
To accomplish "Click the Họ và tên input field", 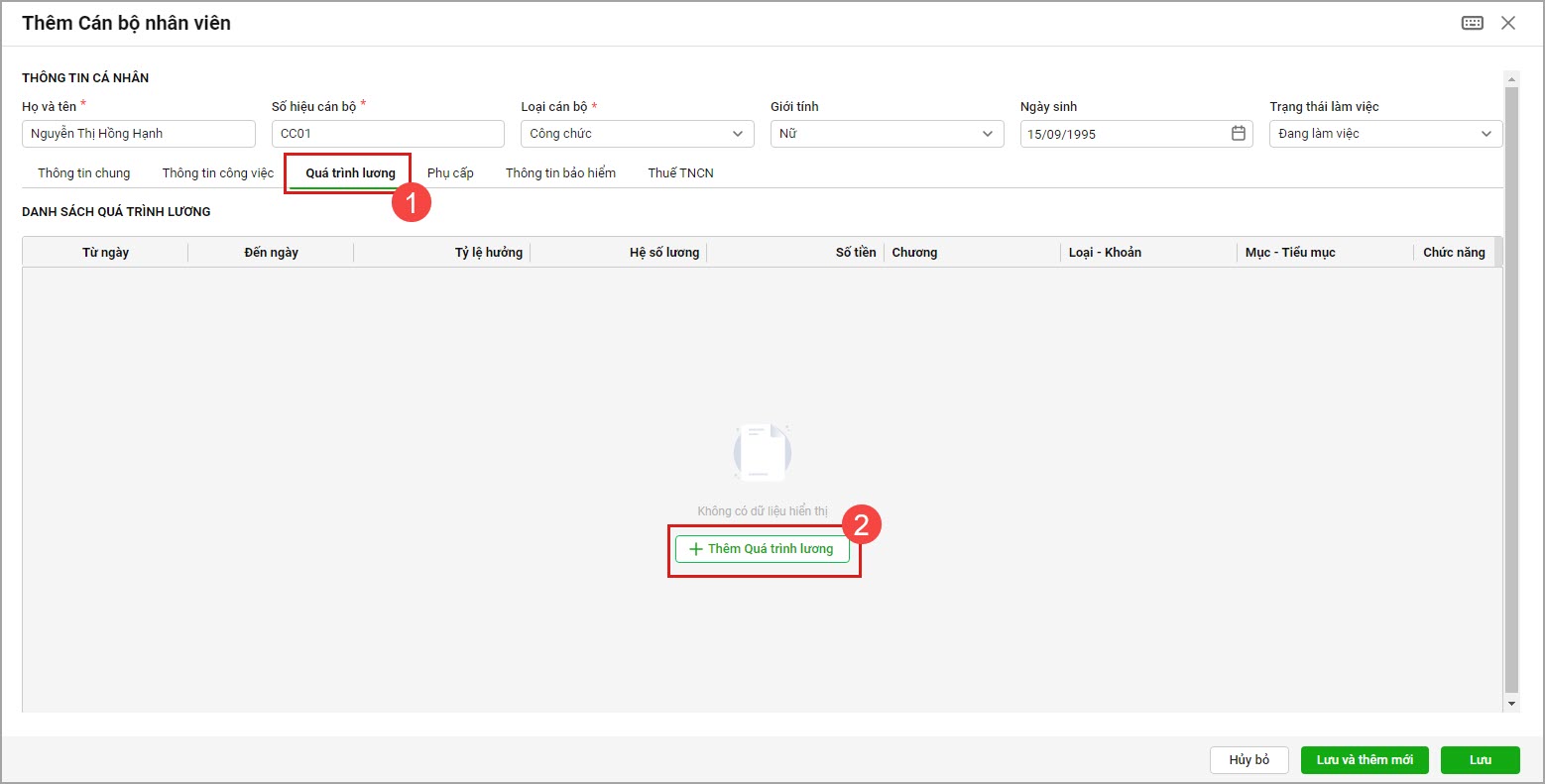I will point(138,134).
